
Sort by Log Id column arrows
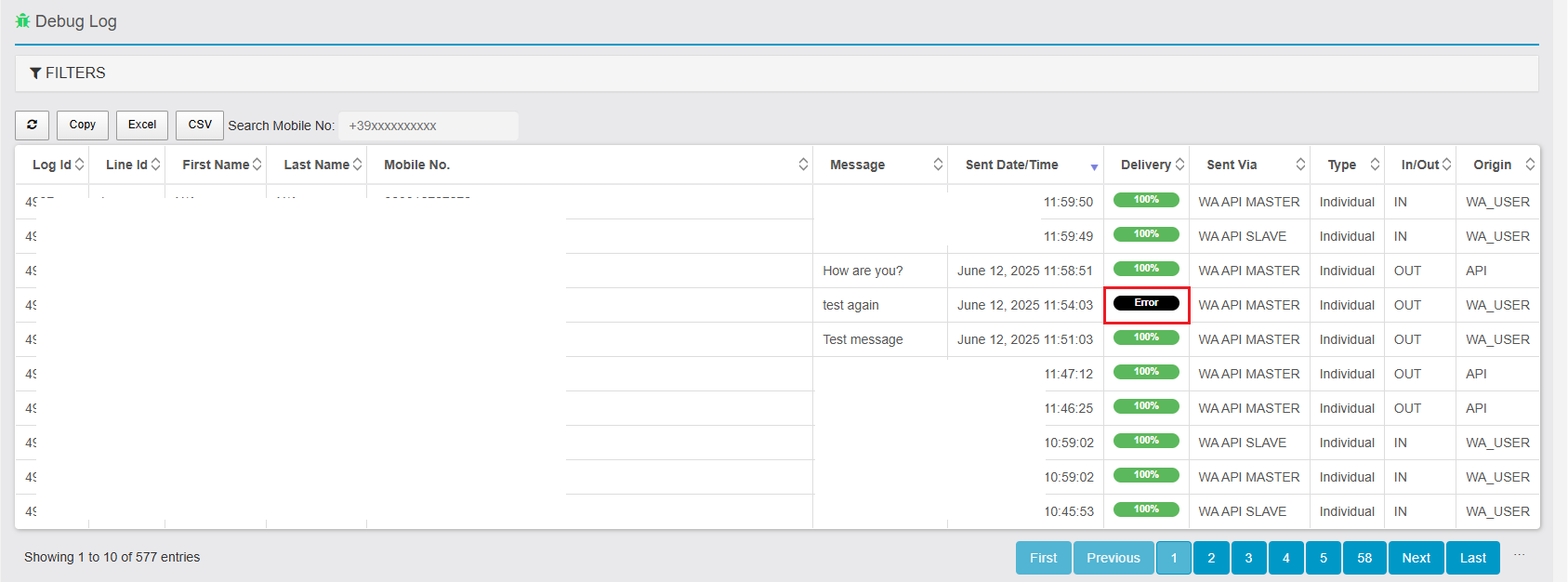[80, 165]
